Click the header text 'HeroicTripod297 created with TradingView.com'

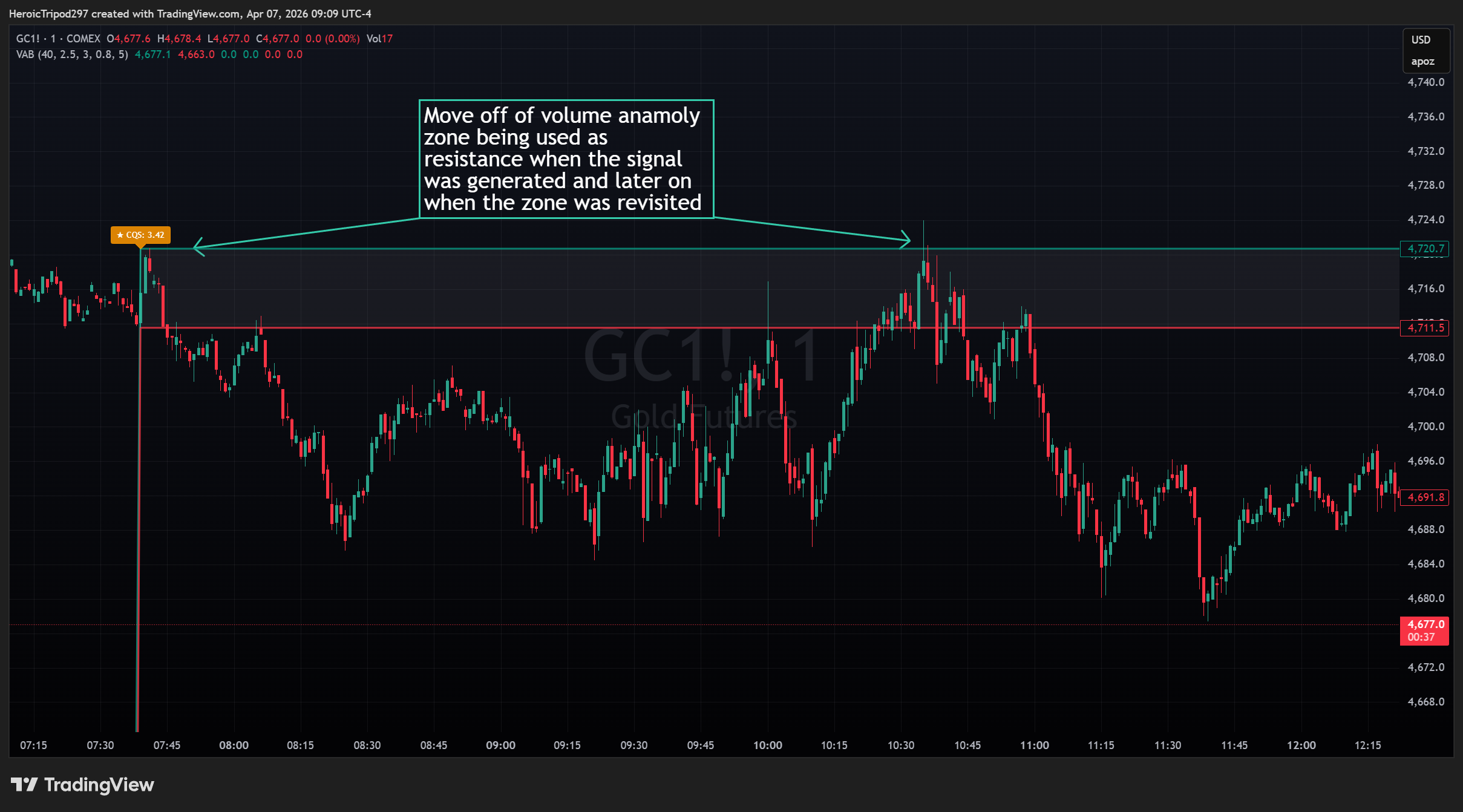point(125,14)
